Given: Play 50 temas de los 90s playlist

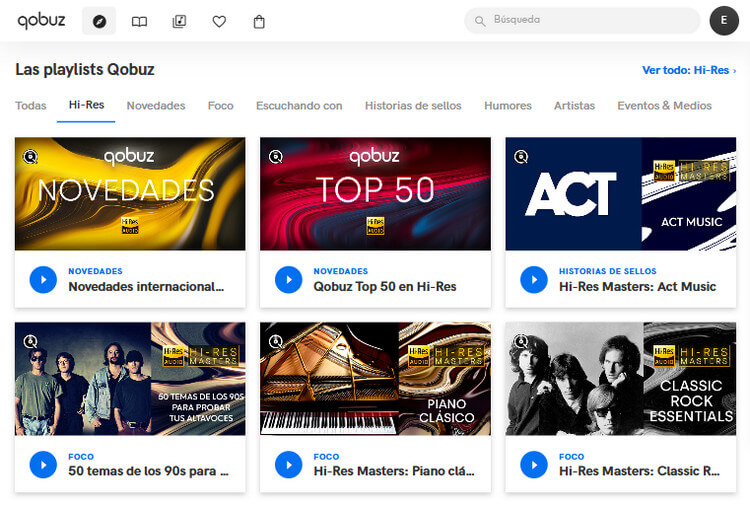Looking at the screenshot, I should (x=43, y=465).
